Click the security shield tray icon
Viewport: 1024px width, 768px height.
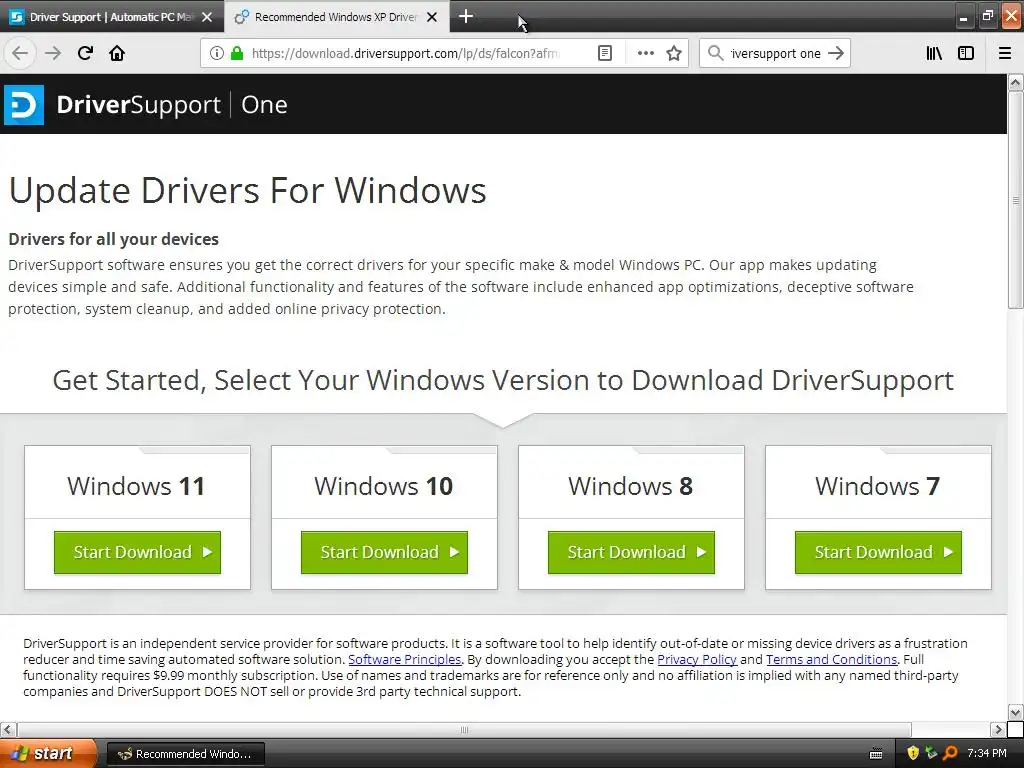coord(913,753)
